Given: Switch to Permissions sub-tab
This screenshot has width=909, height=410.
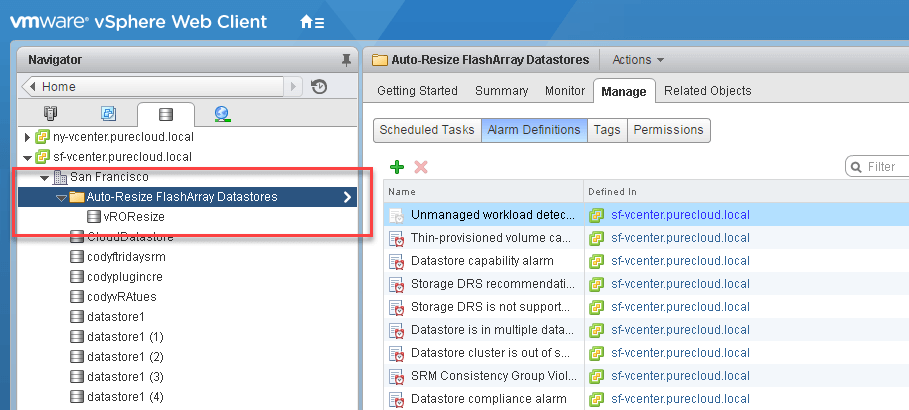Looking at the screenshot, I should pyautogui.click(x=668, y=130).
